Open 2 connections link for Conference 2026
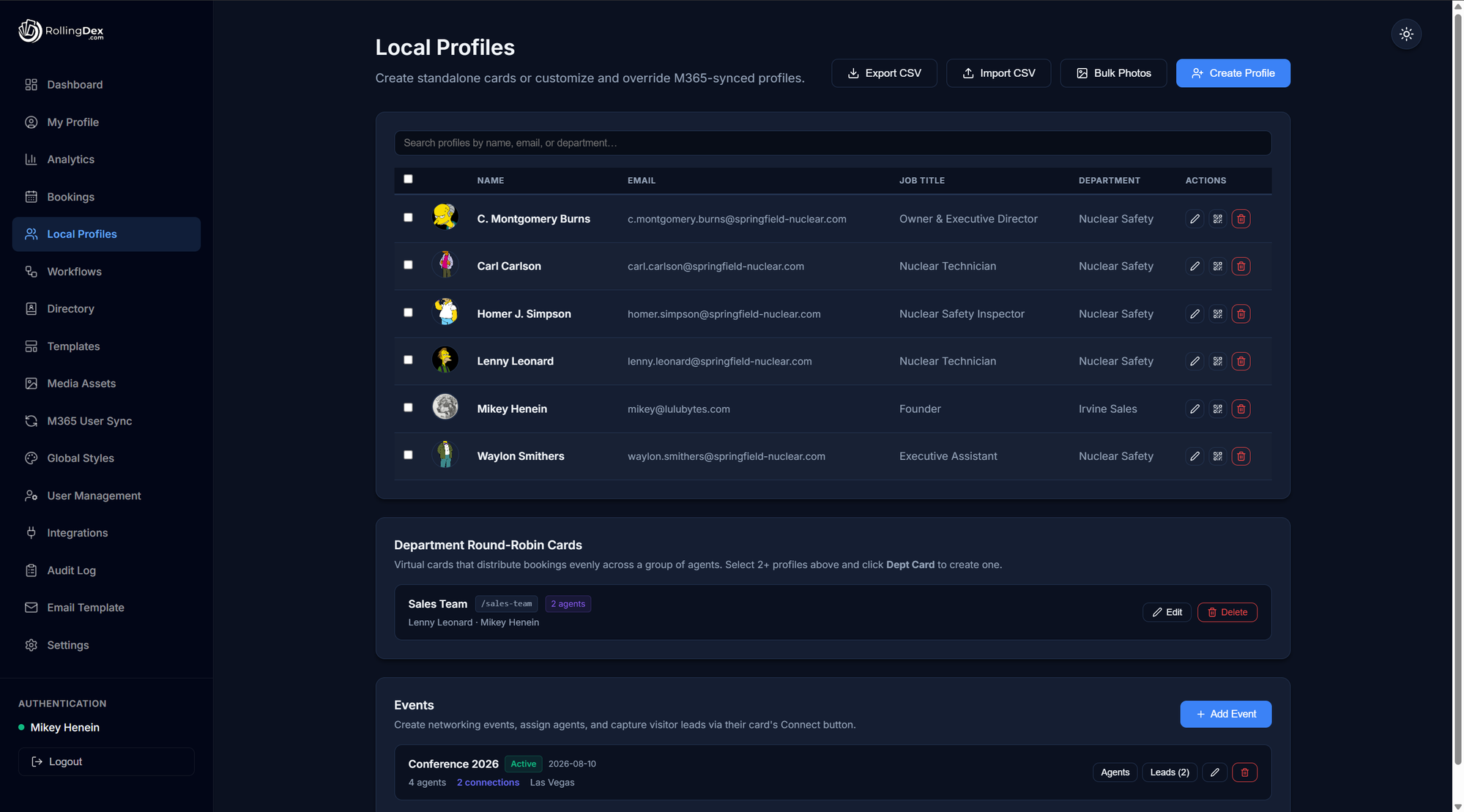The height and width of the screenshot is (812, 1464). 488,783
